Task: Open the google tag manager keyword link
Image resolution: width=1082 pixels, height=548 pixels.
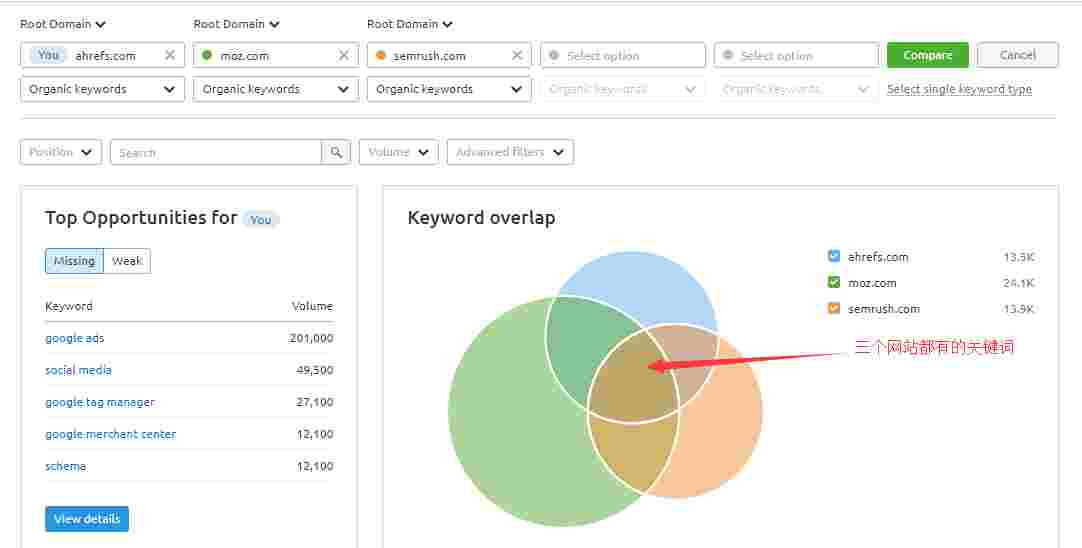Action: 100,402
